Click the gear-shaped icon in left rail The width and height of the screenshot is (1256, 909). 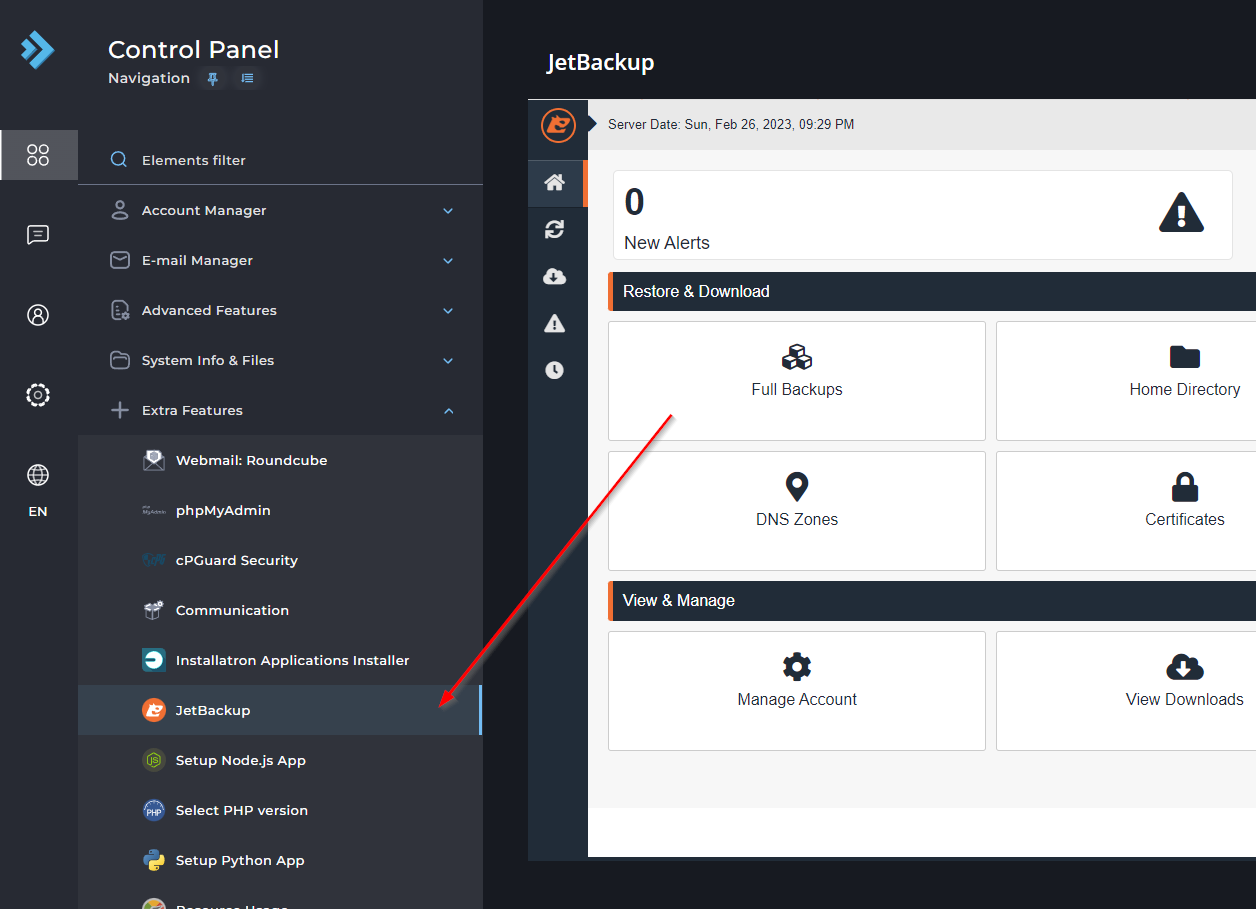click(38, 395)
